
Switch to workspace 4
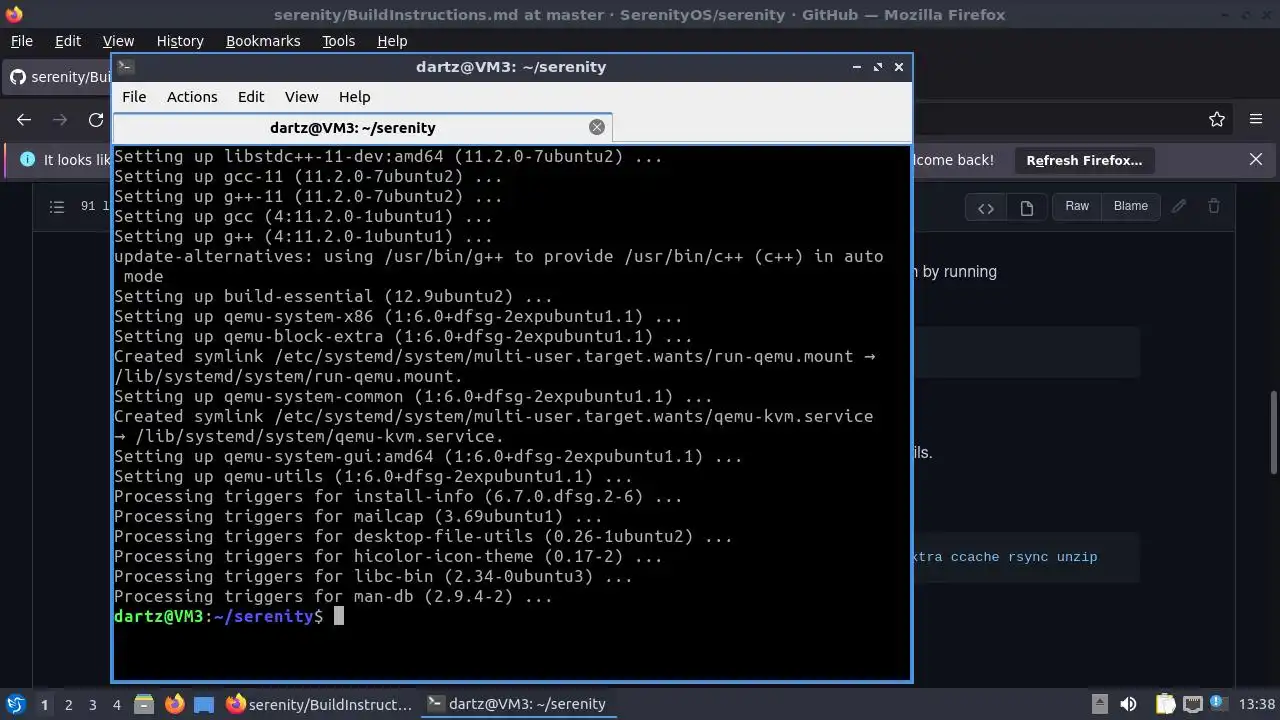pos(116,704)
